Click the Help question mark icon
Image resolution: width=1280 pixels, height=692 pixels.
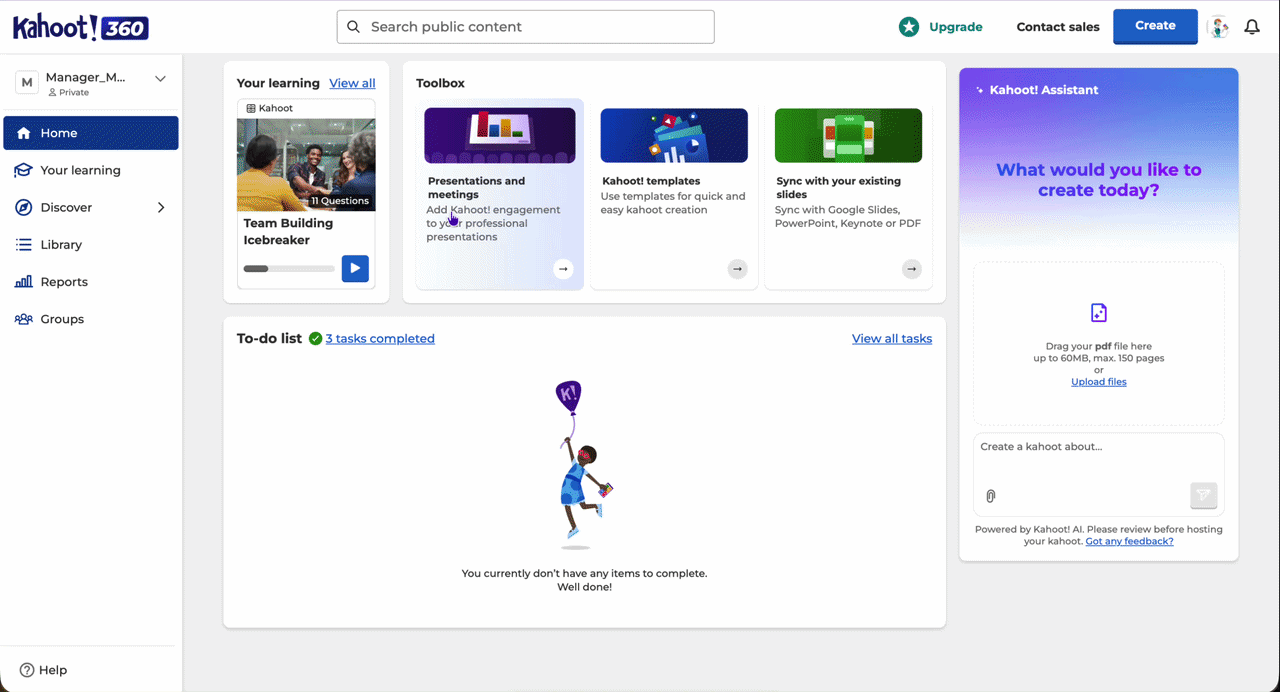coord(27,670)
